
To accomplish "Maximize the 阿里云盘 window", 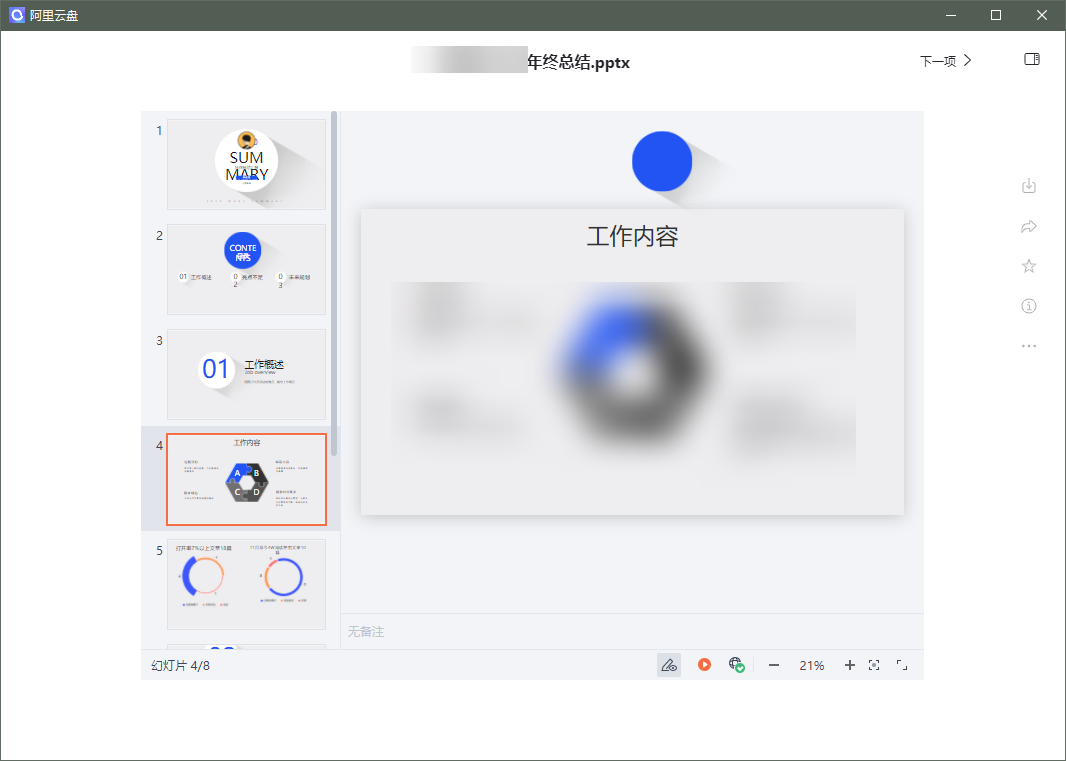I will tap(996, 15).
